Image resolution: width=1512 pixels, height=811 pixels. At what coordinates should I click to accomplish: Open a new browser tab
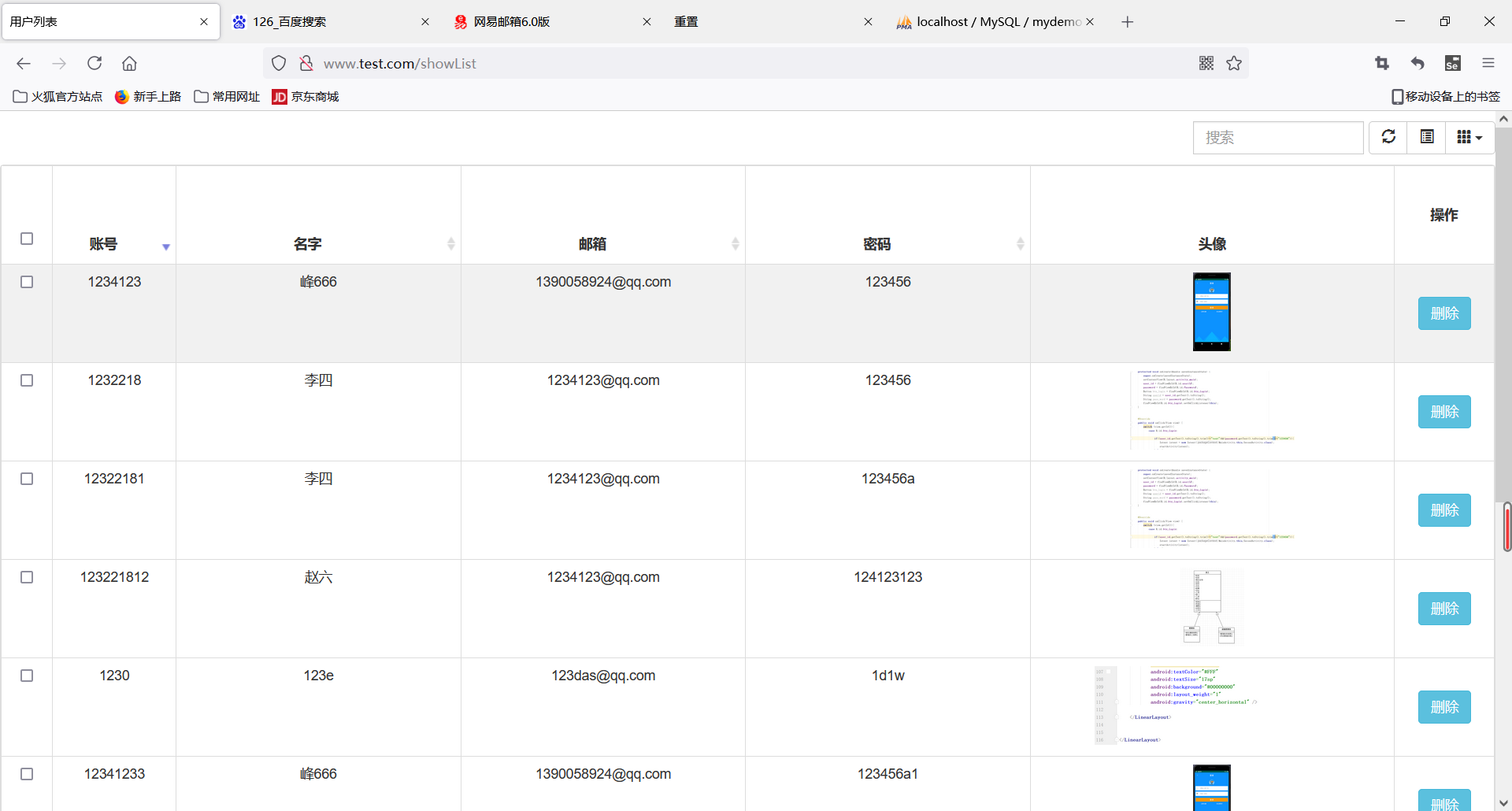click(1127, 22)
